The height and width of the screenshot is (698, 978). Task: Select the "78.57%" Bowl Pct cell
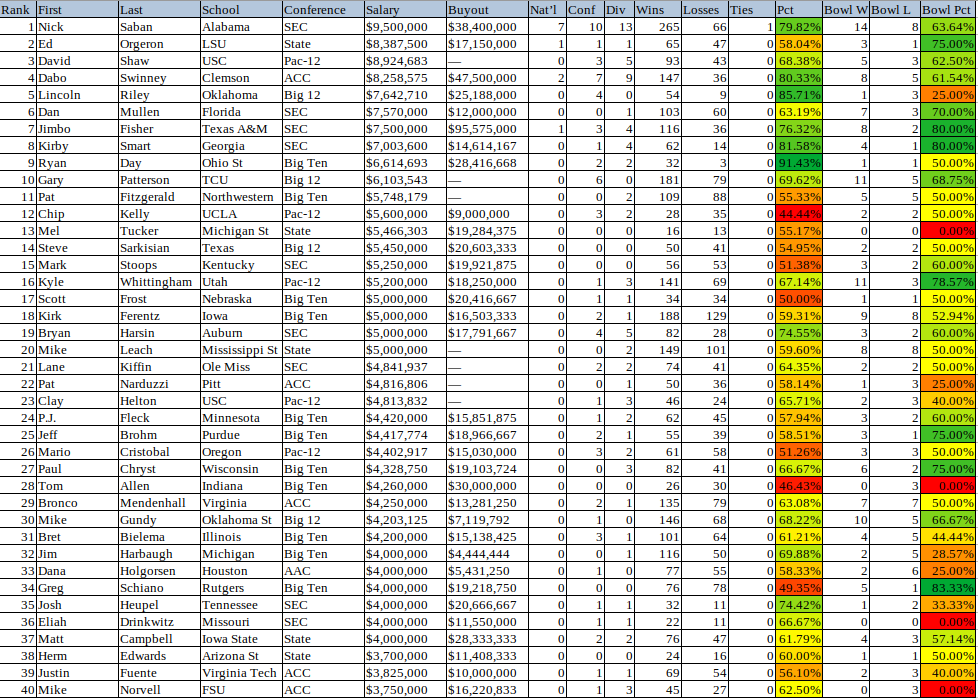pyautogui.click(x=948, y=282)
